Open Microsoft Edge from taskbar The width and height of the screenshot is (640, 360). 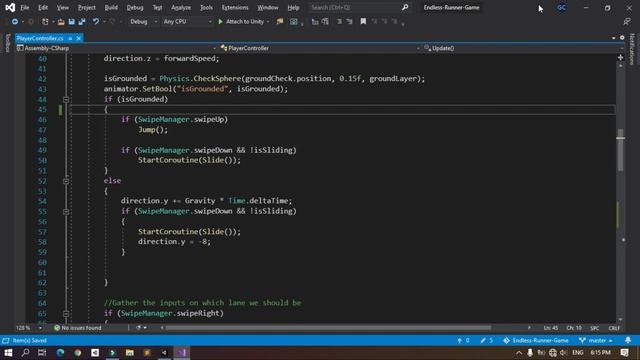coord(60,353)
